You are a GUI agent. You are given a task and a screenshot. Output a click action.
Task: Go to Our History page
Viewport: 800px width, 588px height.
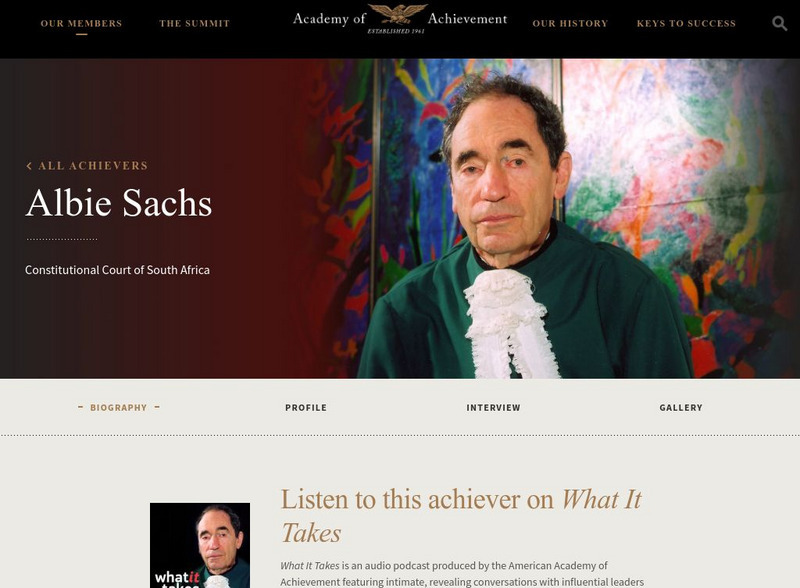point(570,23)
